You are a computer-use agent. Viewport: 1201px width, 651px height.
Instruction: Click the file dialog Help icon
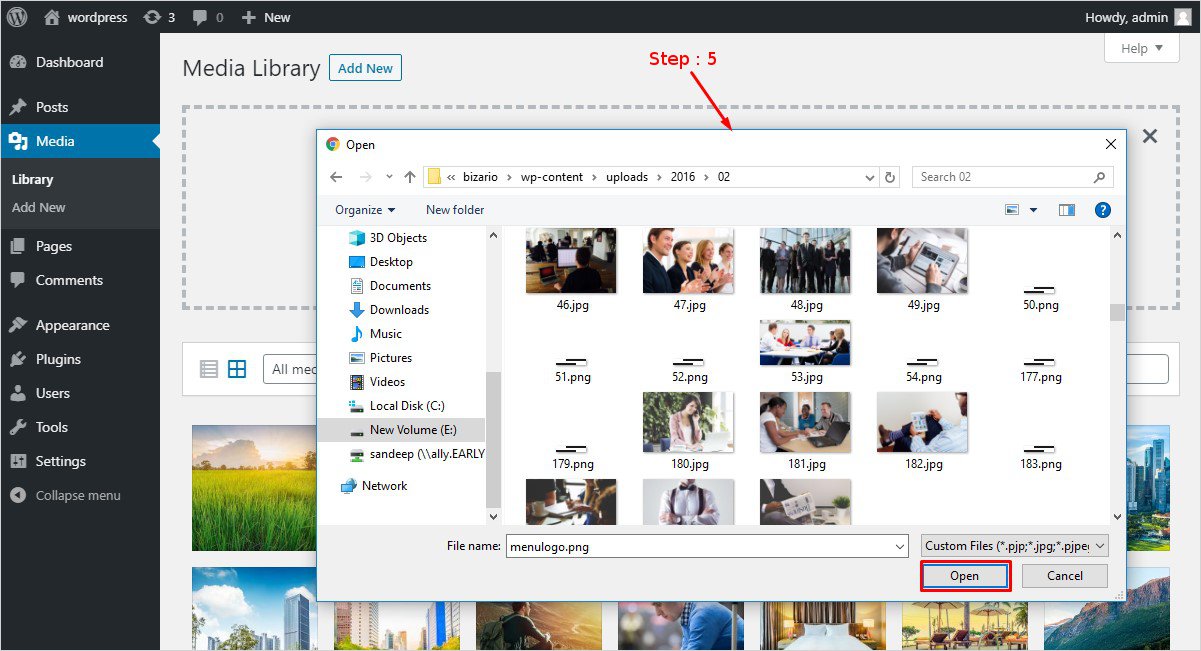click(x=1102, y=210)
